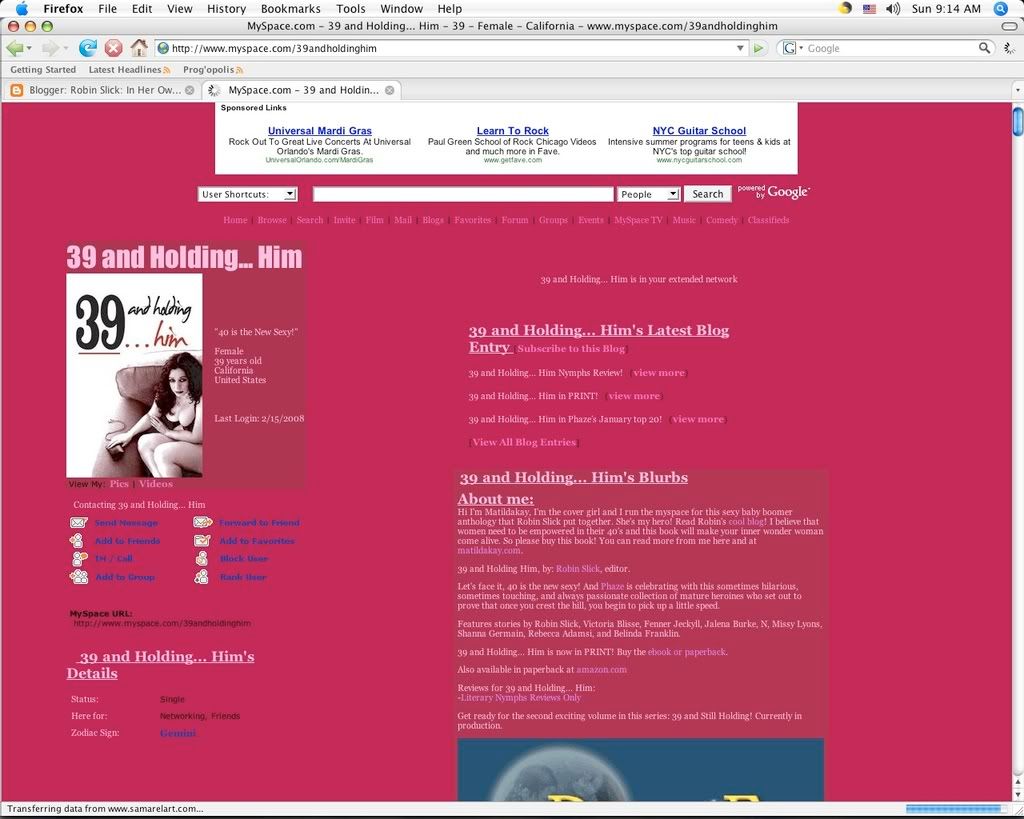Focus the Google search field in toolbar
Screen dimensions: 1024x819
point(891,48)
